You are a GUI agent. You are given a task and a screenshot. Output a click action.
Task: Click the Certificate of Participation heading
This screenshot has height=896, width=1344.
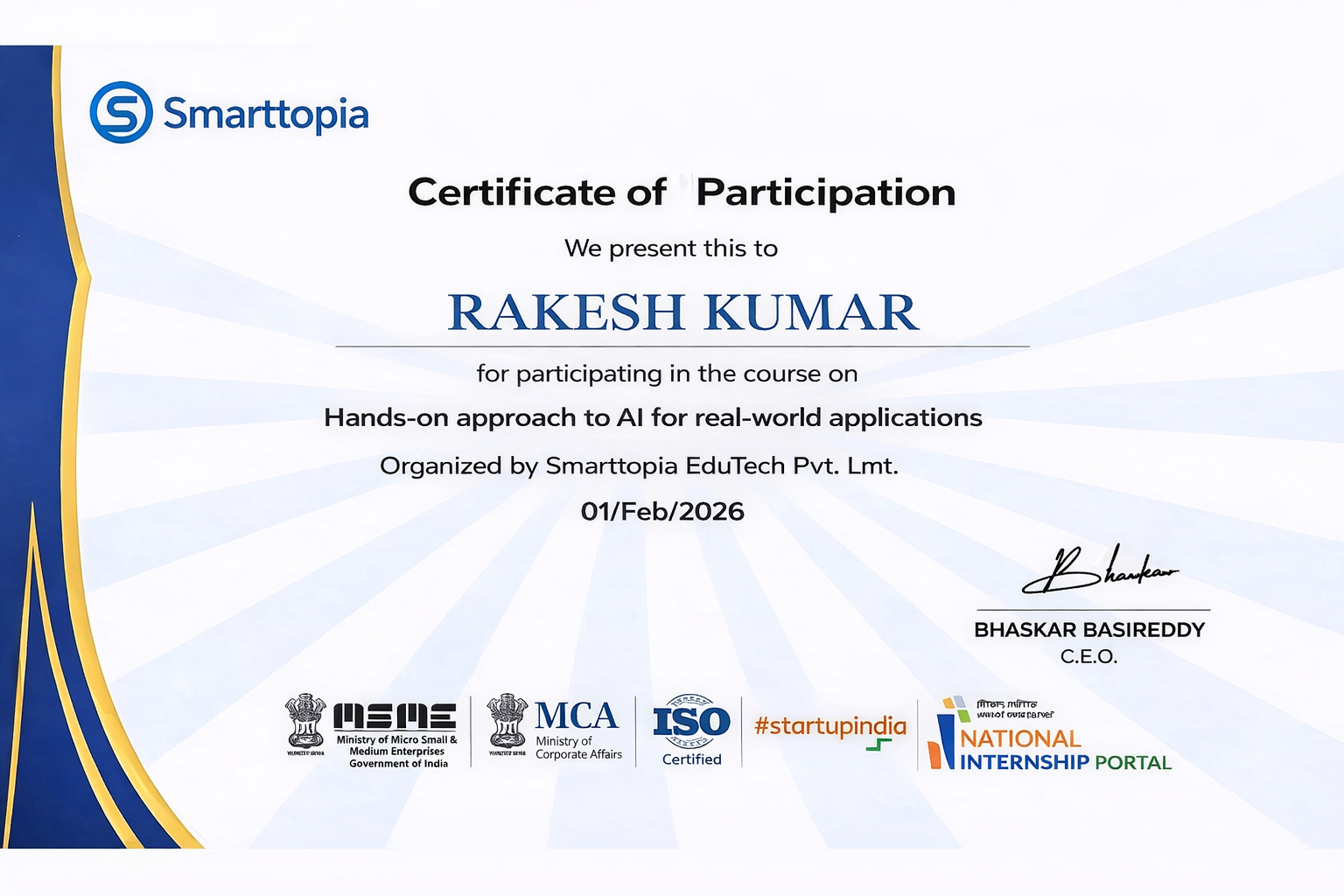681,192
